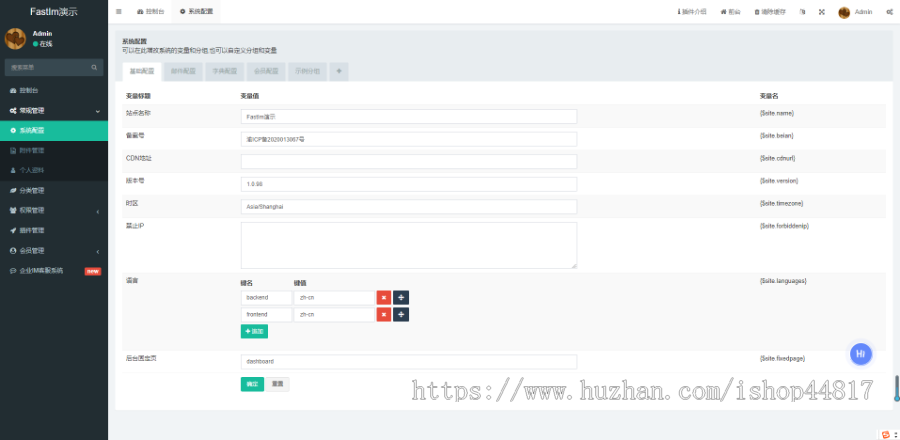
Task: Open the control sidebar gears icon
Action: pyautogui.click(x=889, y=11)
